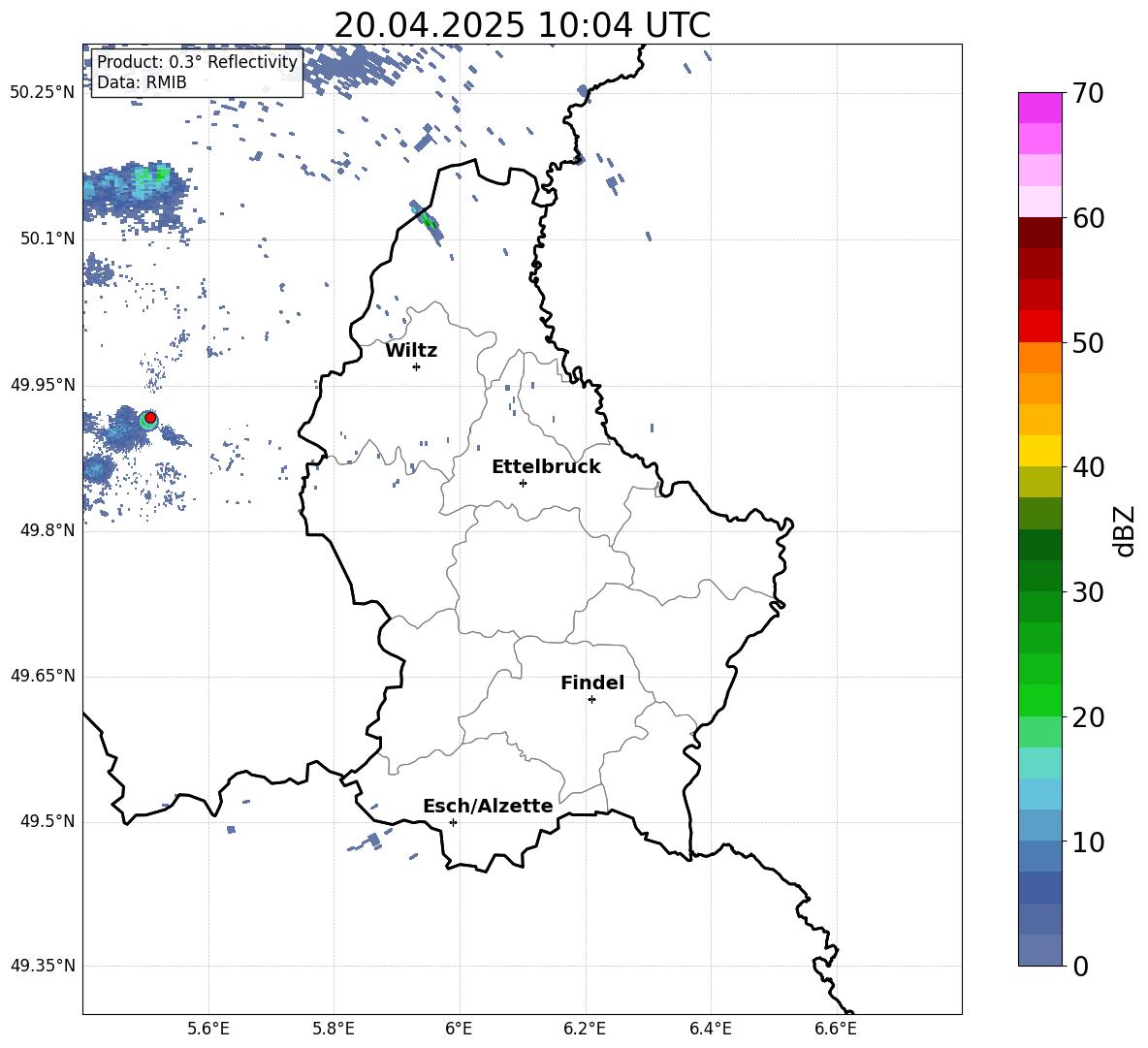Click the 49.95°N latitude label
The image size is (1148, 1048).
click(x=43, y=385)
